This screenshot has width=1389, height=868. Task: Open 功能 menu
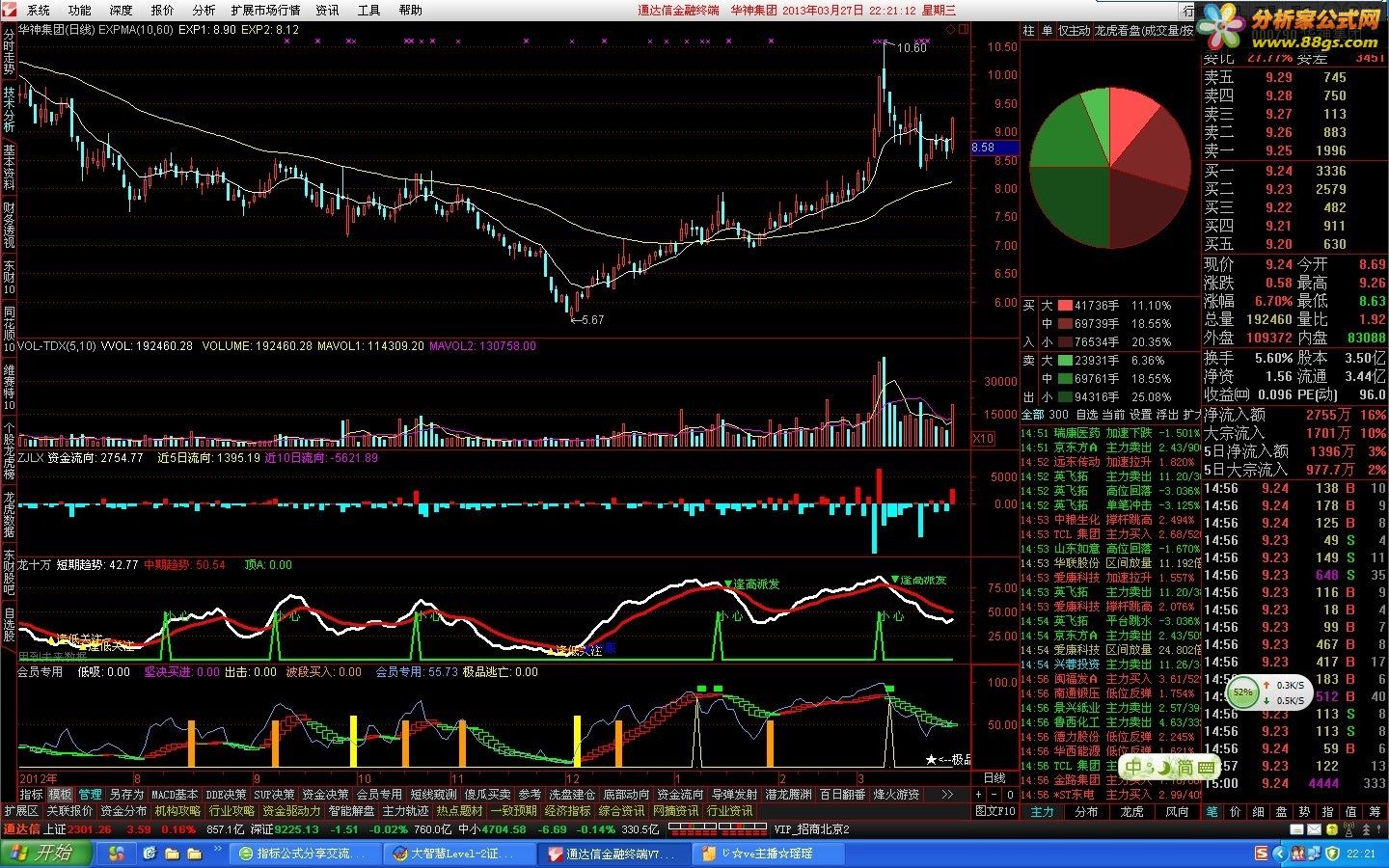(80, 10)
